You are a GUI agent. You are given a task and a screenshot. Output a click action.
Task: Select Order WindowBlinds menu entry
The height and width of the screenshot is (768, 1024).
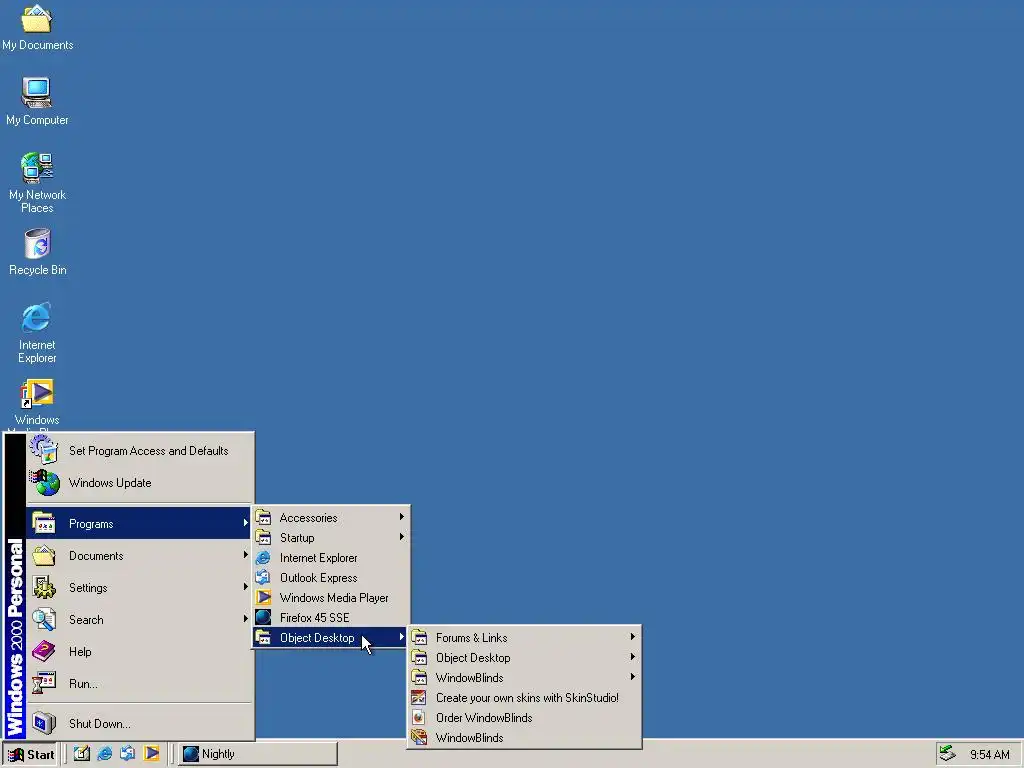tap(524, 718)
